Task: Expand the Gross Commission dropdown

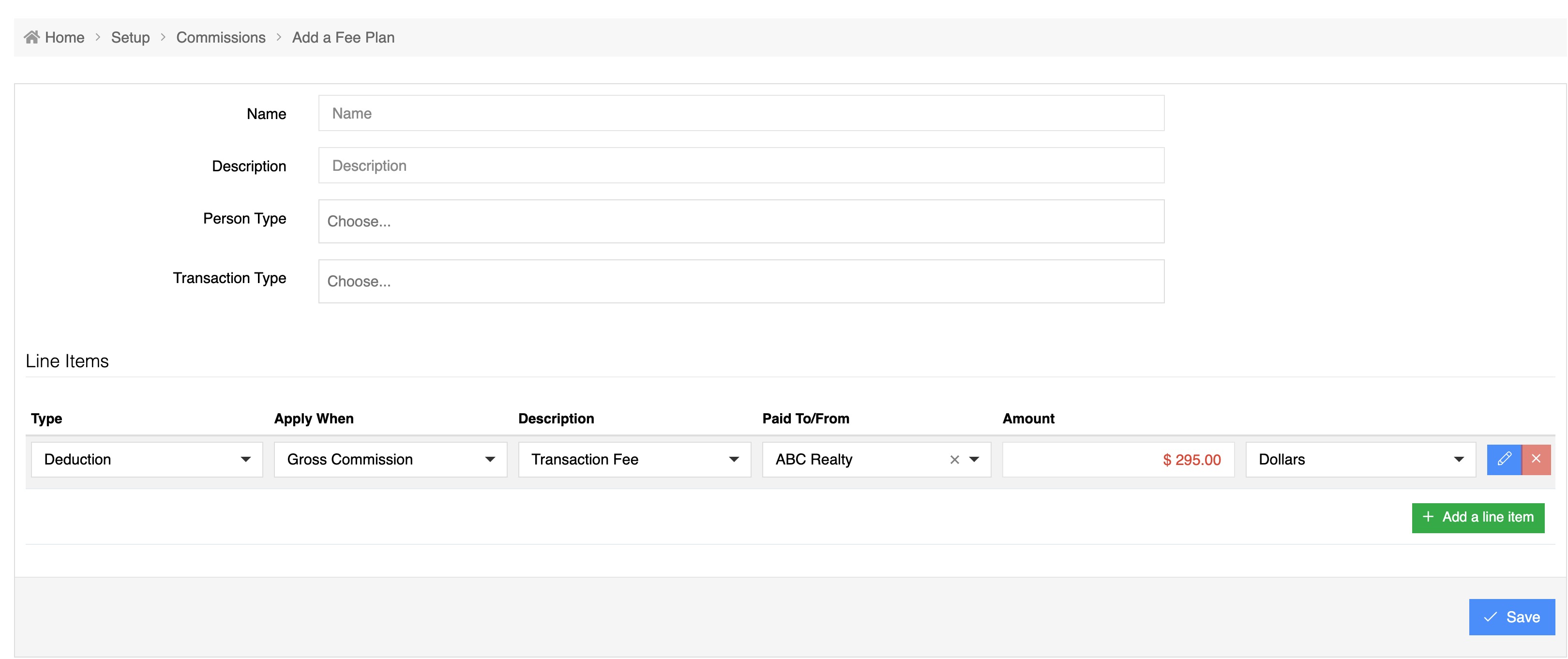Action: [x=390, y=460]
